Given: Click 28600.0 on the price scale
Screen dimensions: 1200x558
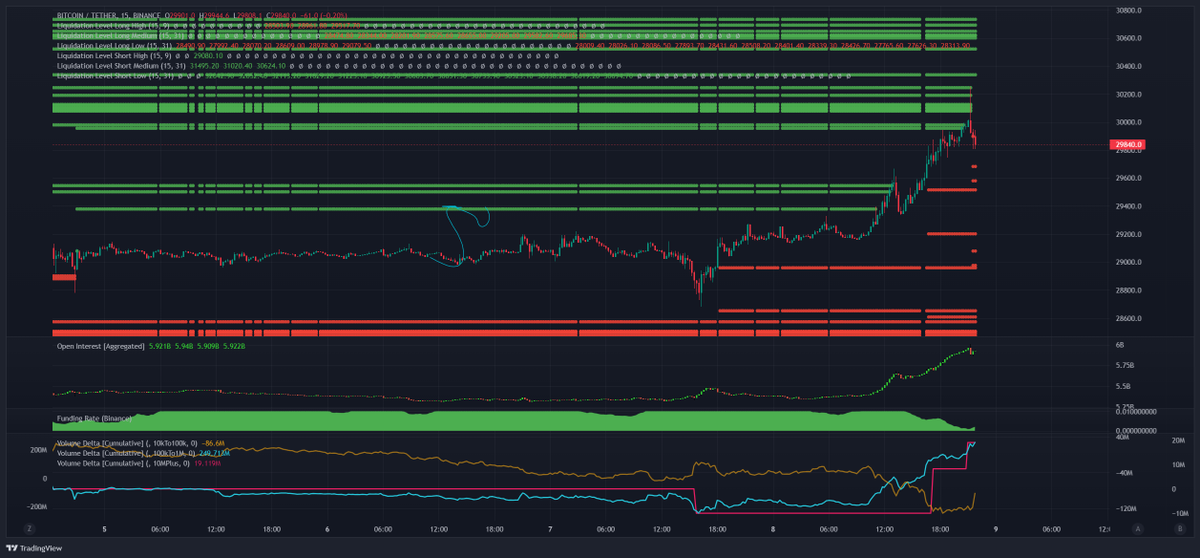Looking at the screenshot, I should point(1130,318).
